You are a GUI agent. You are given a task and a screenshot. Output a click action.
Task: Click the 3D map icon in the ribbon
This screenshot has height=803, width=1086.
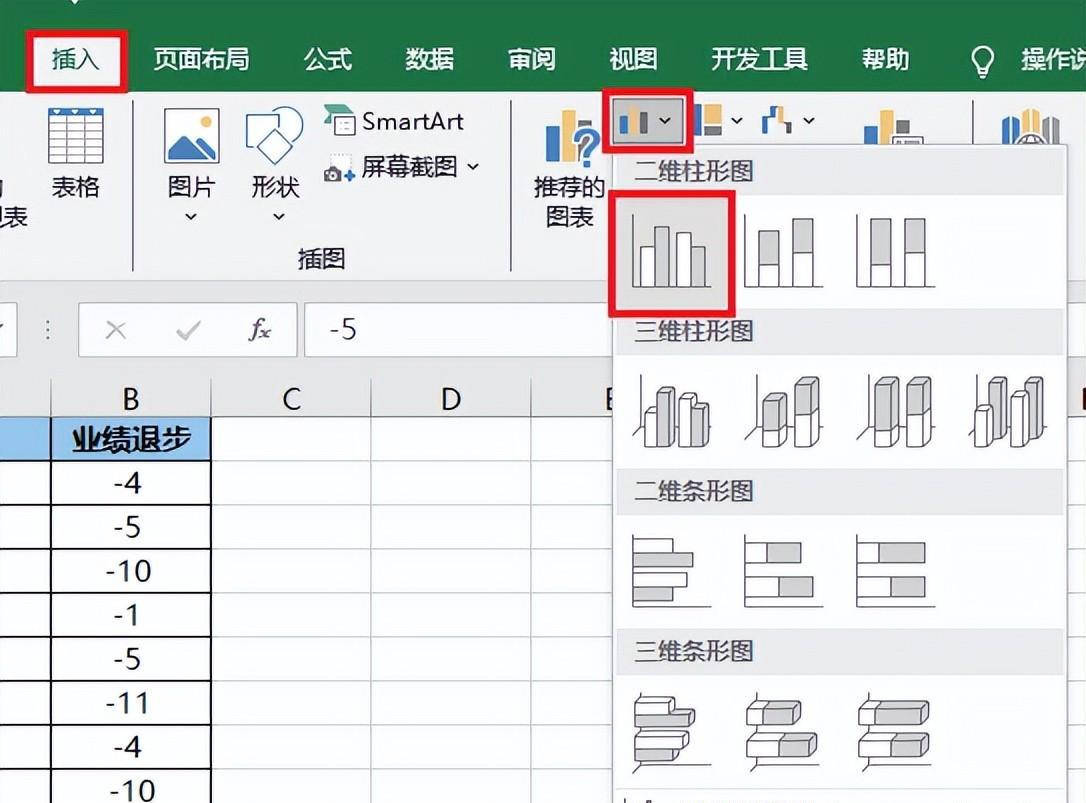tap(1031, 127)
